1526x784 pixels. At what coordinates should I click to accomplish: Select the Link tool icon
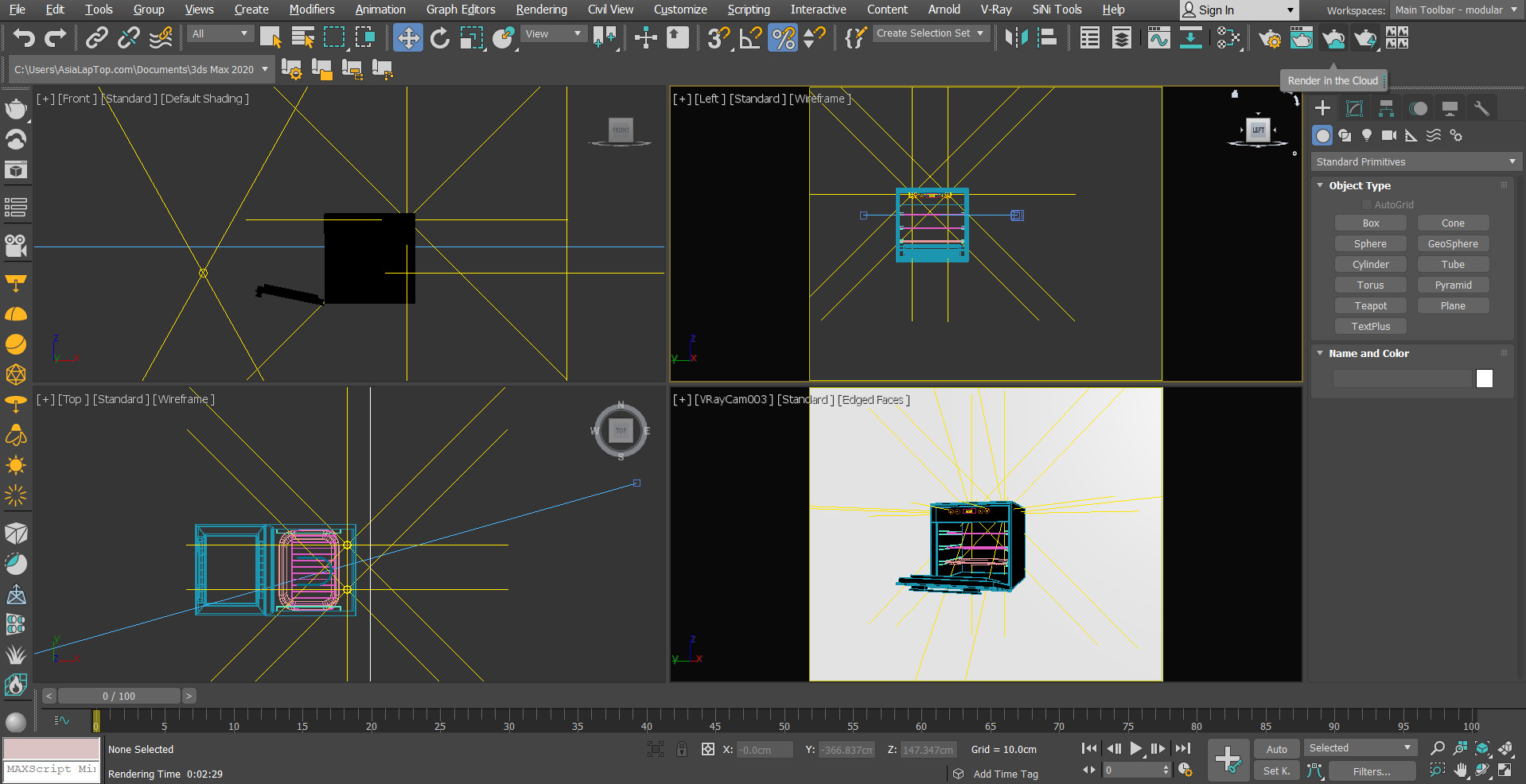pos(97,37)
